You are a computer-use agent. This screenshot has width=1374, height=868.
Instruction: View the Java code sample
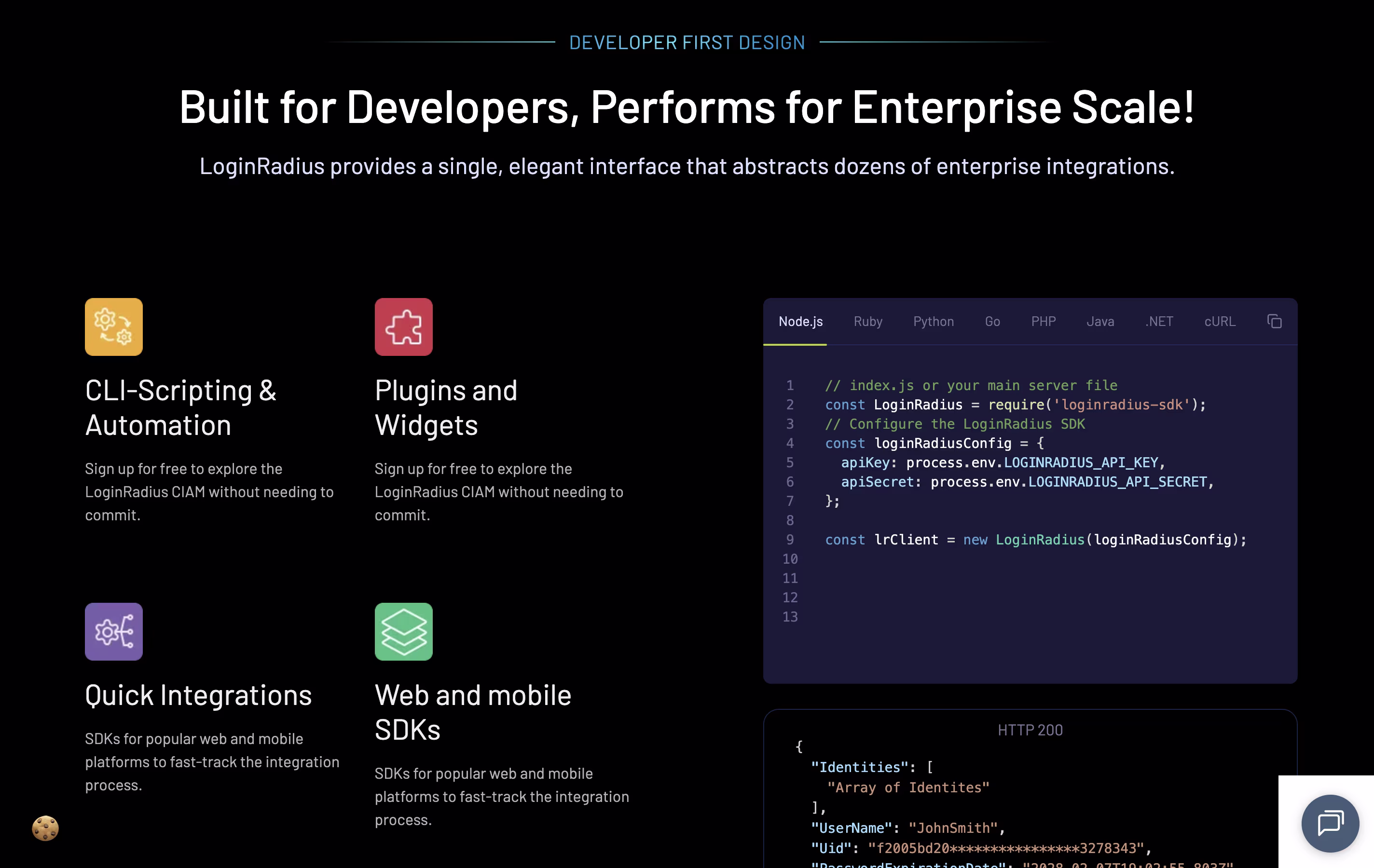point(1100,322)
